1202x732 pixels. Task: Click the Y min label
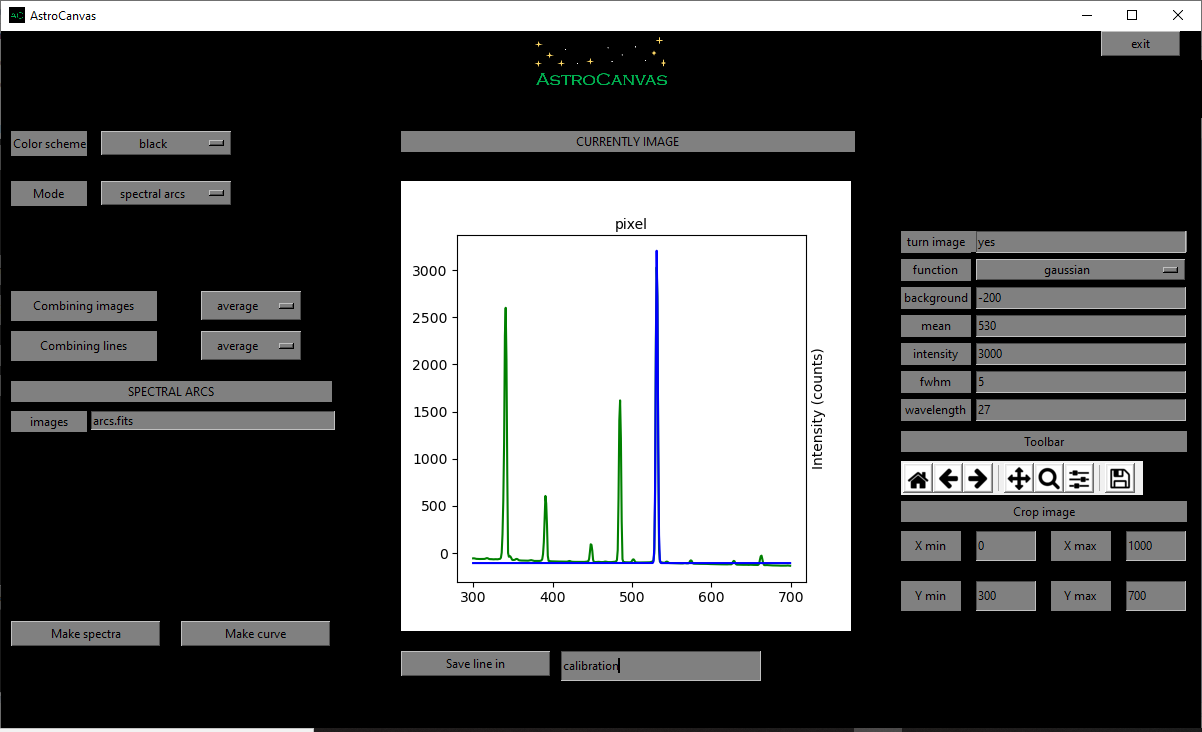(x=931, y=596)
